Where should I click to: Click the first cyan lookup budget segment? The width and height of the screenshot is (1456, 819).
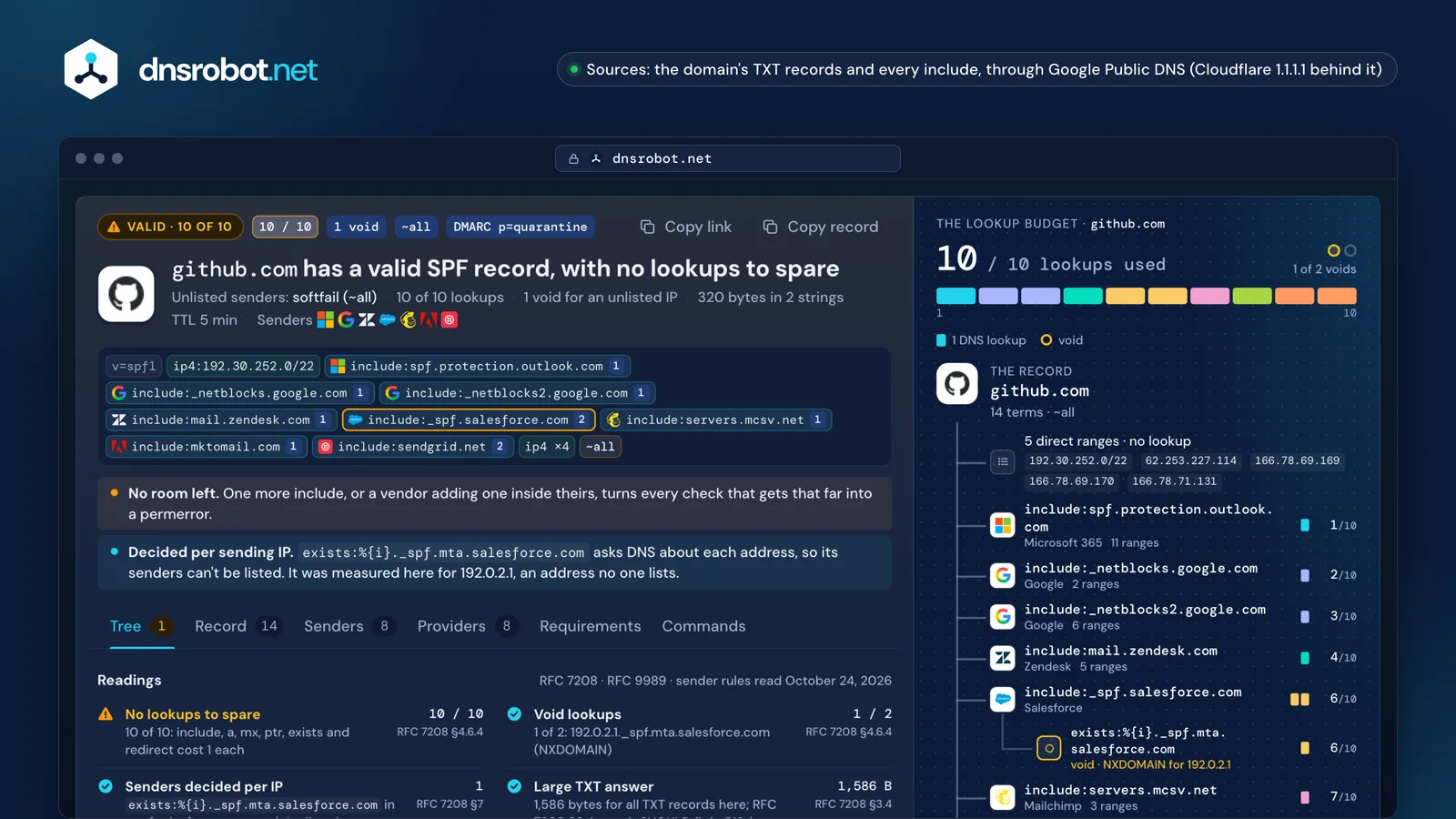955,296
